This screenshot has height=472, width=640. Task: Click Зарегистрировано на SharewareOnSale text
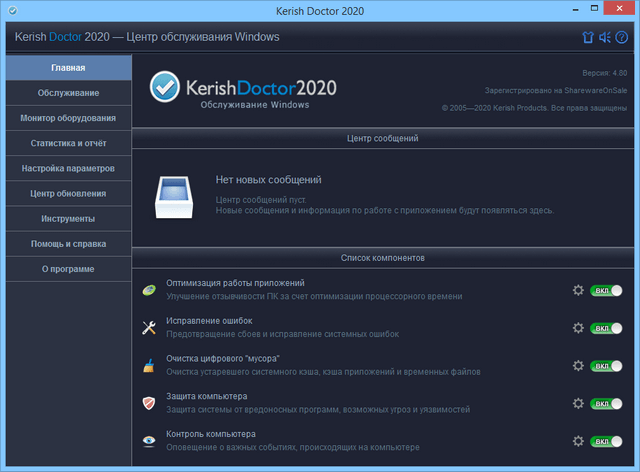point(556,90)
